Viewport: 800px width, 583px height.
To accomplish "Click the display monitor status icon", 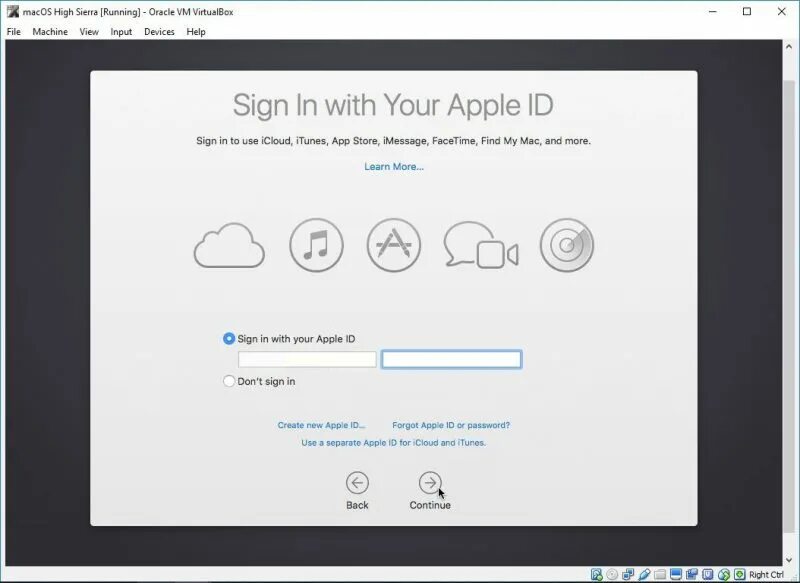I will tap(676, 574).
